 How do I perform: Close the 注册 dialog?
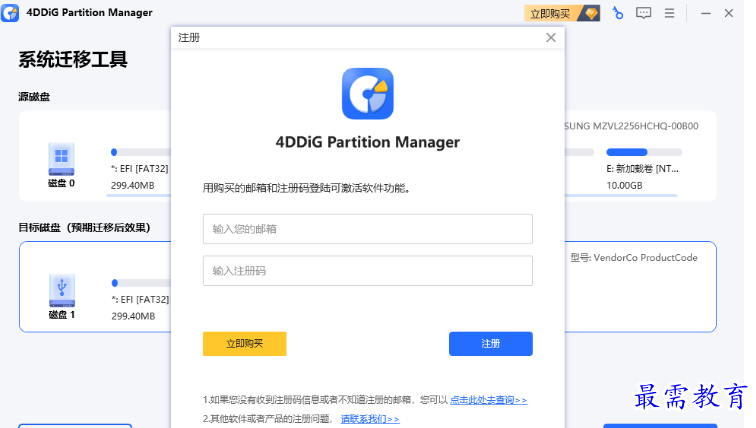(x=551, y=38)
